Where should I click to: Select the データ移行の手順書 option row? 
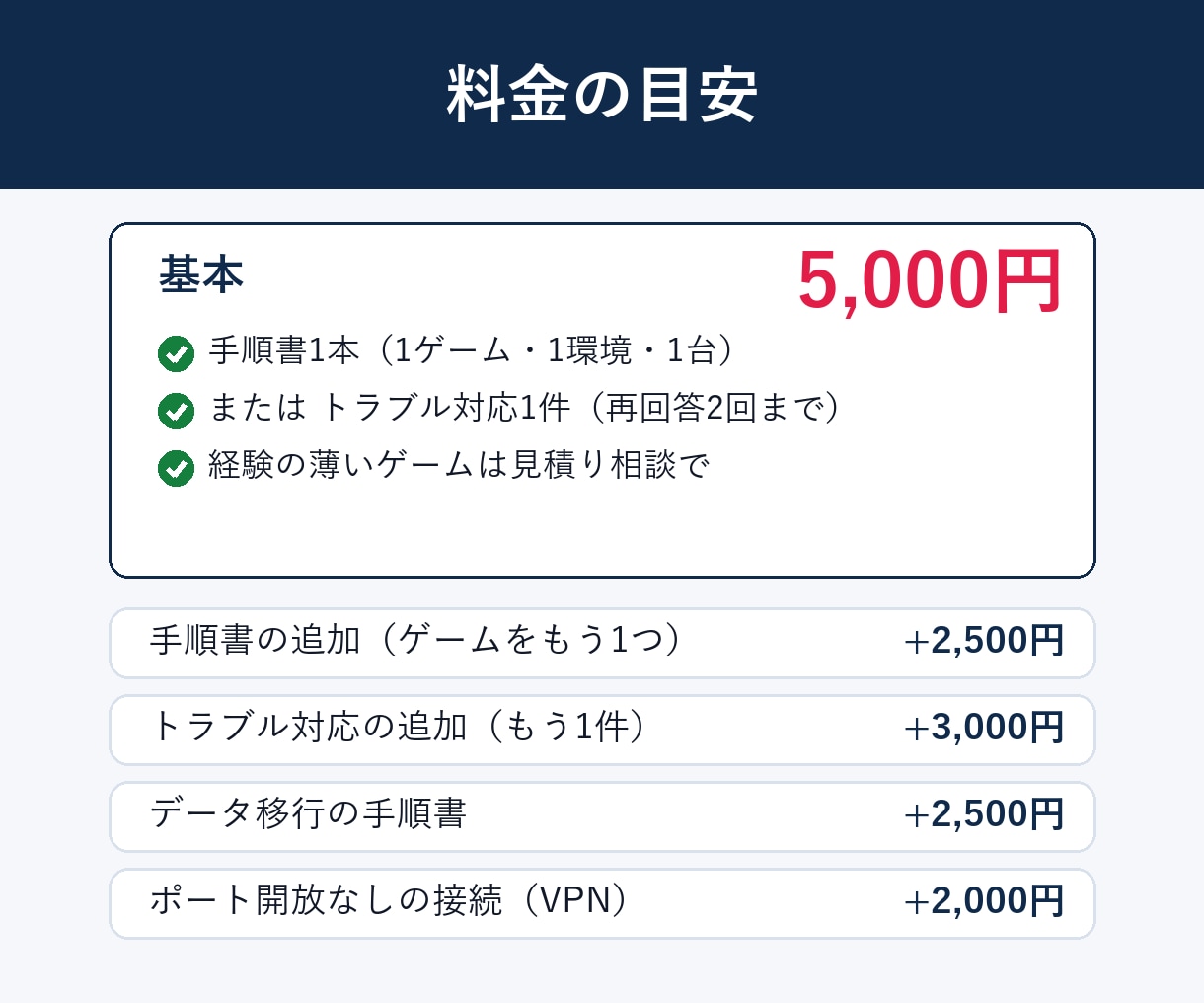(602, 816)
